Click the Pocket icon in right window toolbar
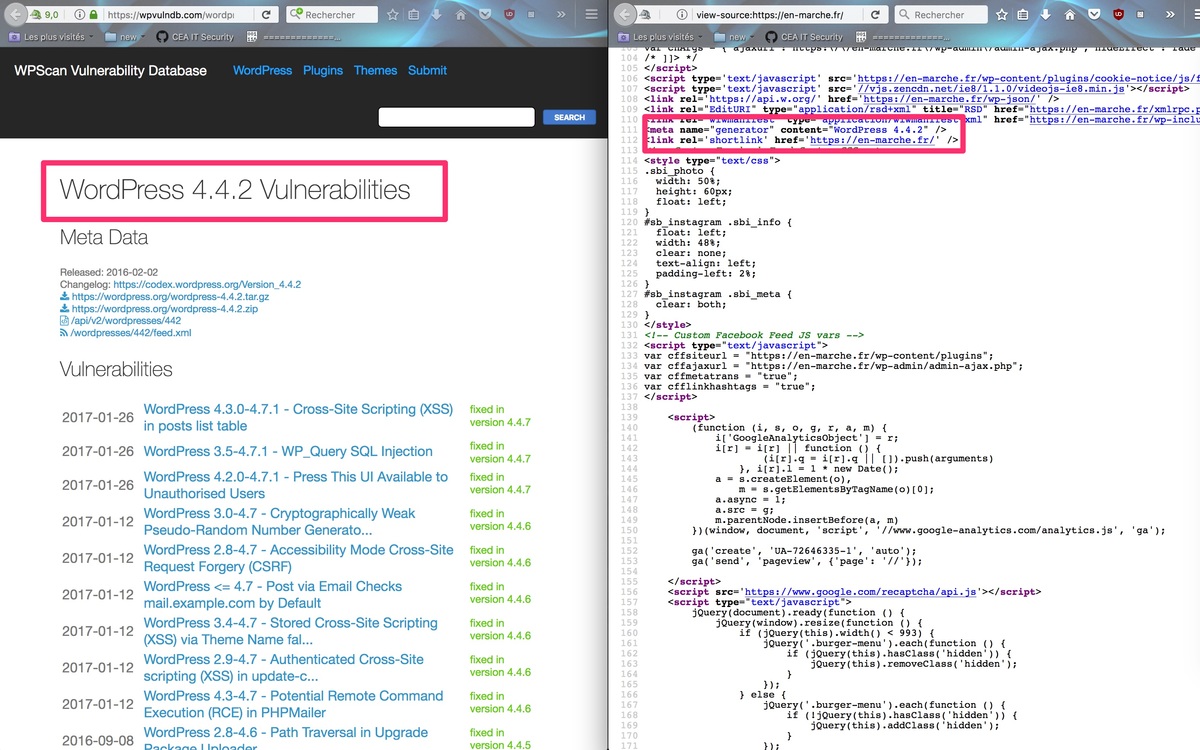The height and width of the screenshot is (750, 1200). (1093, 16)
